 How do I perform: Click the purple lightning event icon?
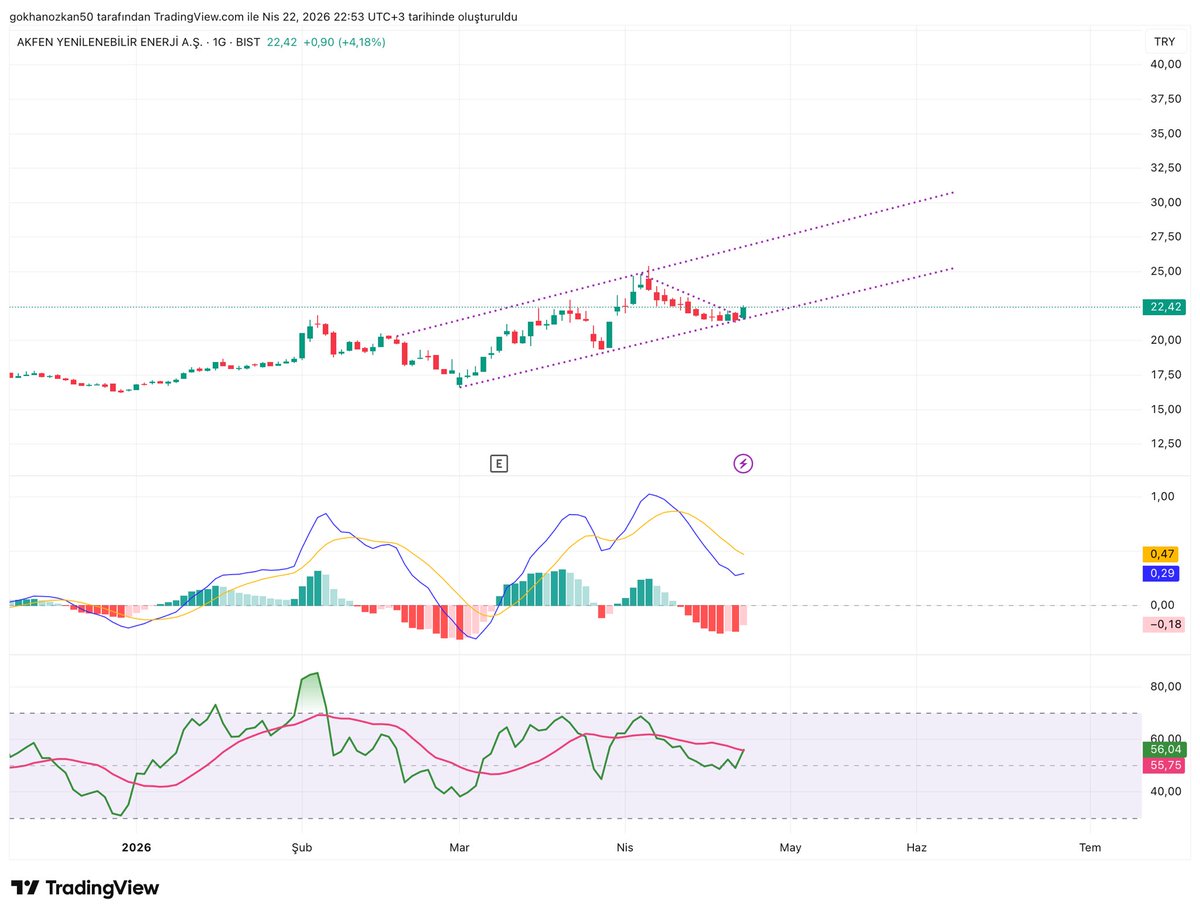tap(743, 463)
